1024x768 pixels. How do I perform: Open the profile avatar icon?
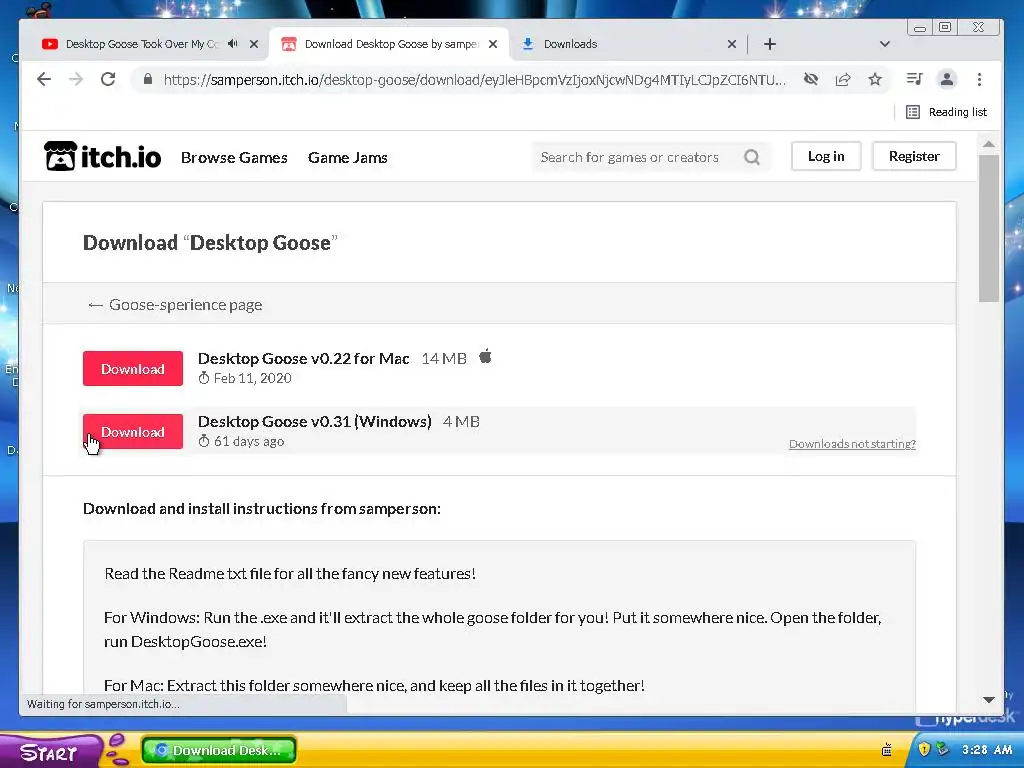946,80
